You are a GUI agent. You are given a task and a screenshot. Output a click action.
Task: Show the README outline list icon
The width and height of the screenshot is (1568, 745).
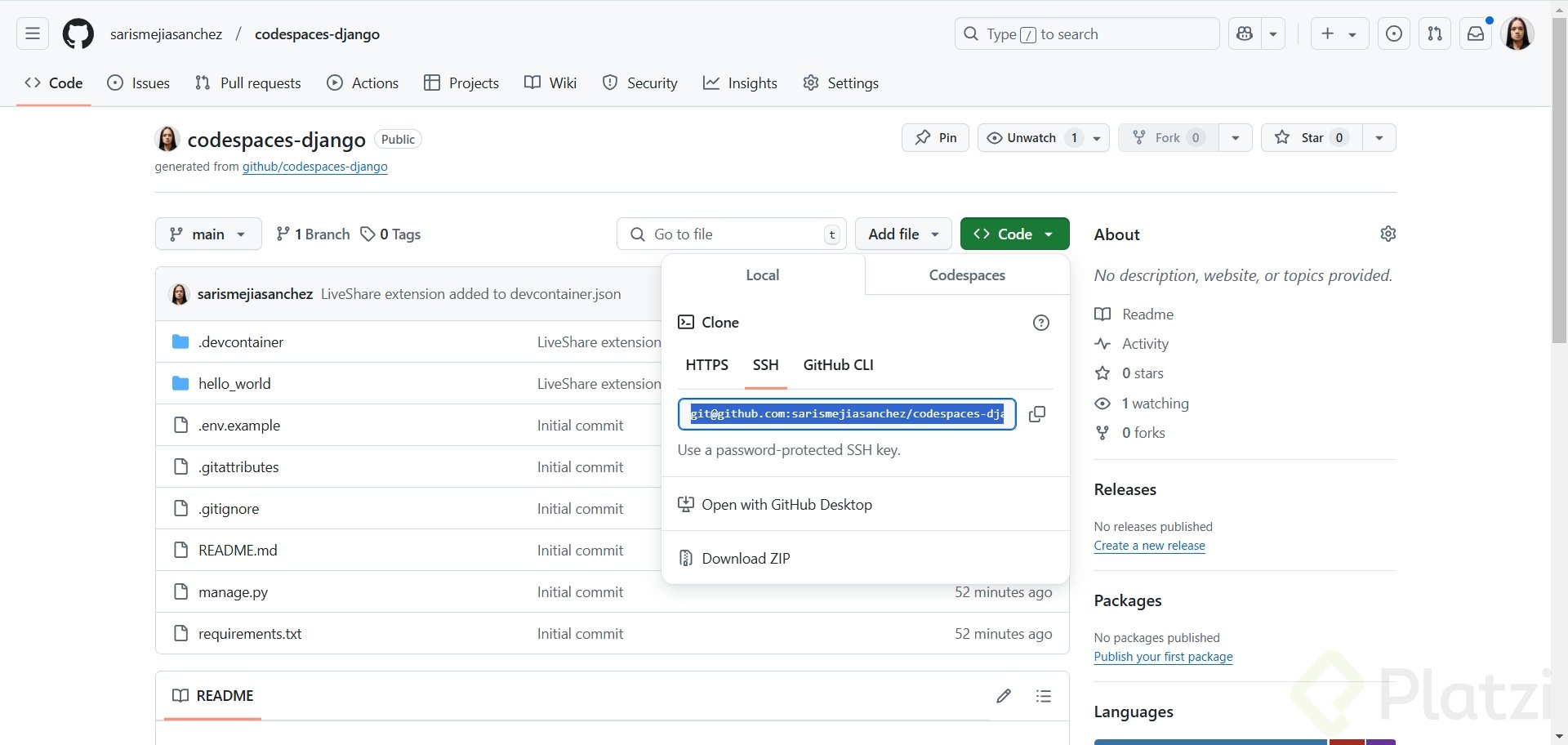[1043, 696]
